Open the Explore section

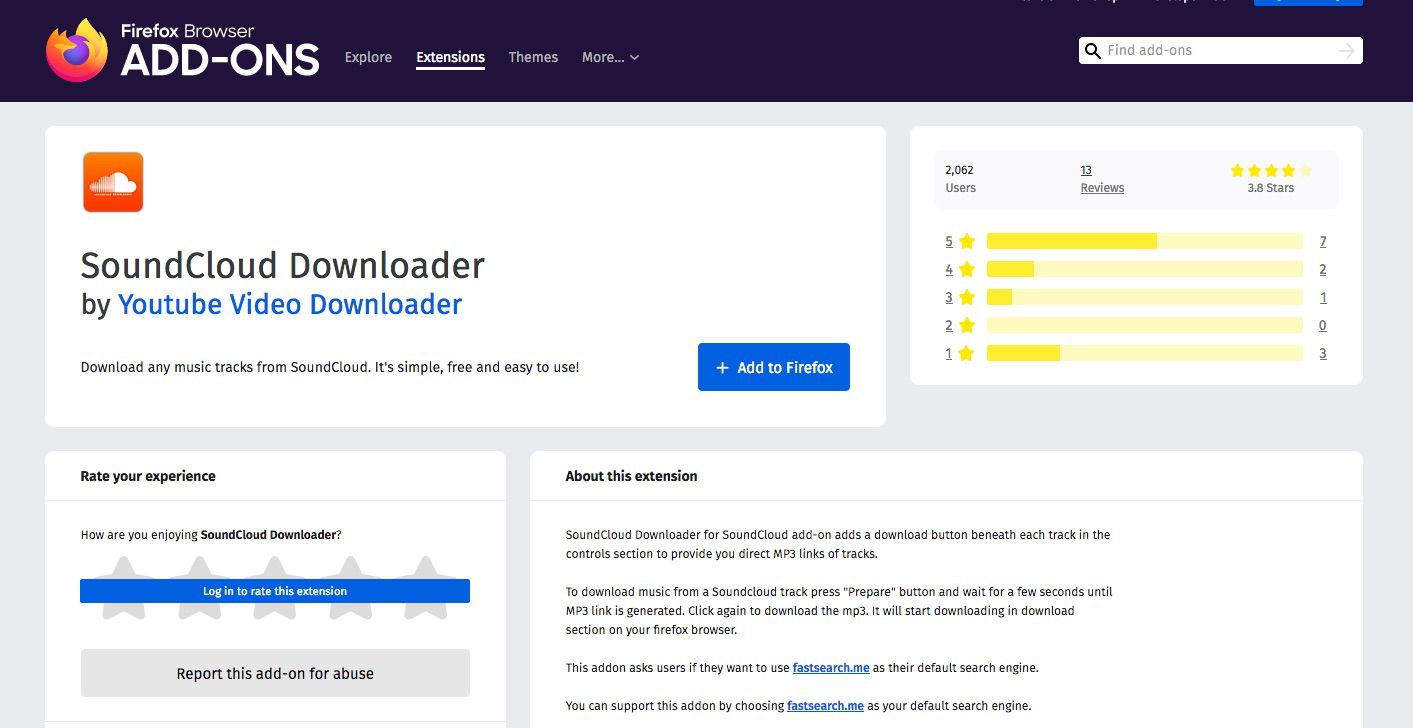[368, 57]
